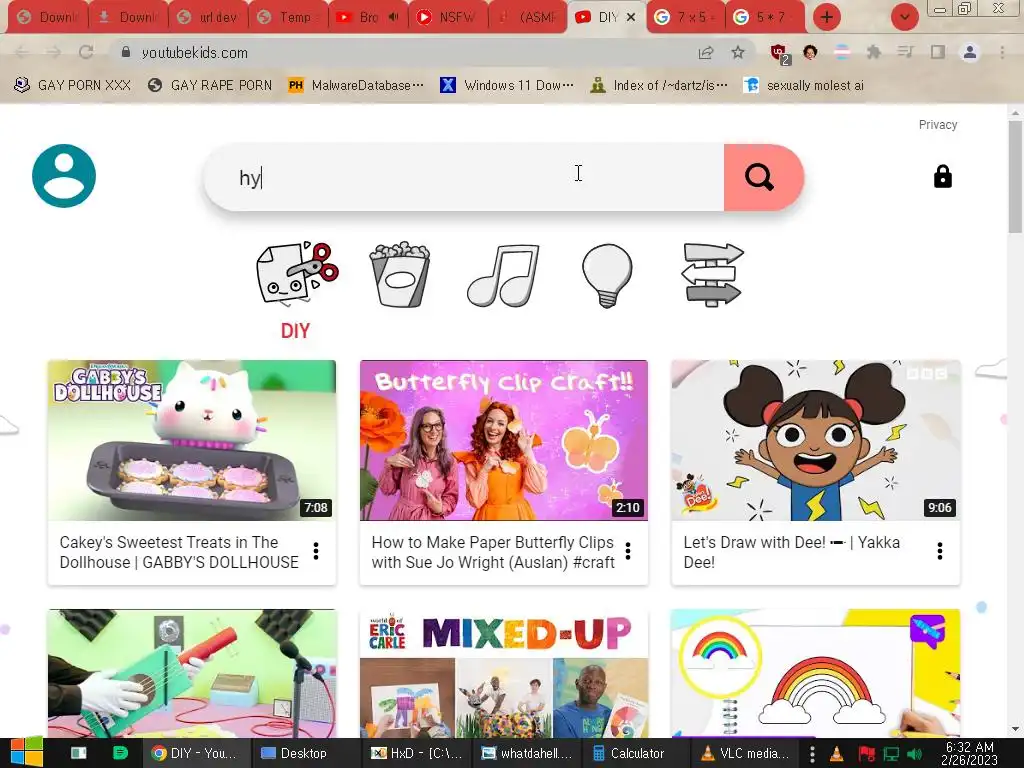This screenshot has width=1024, height=768.
Task: Play the Gabby's Dollhouse video thumbnail
Action: point(191,440)
